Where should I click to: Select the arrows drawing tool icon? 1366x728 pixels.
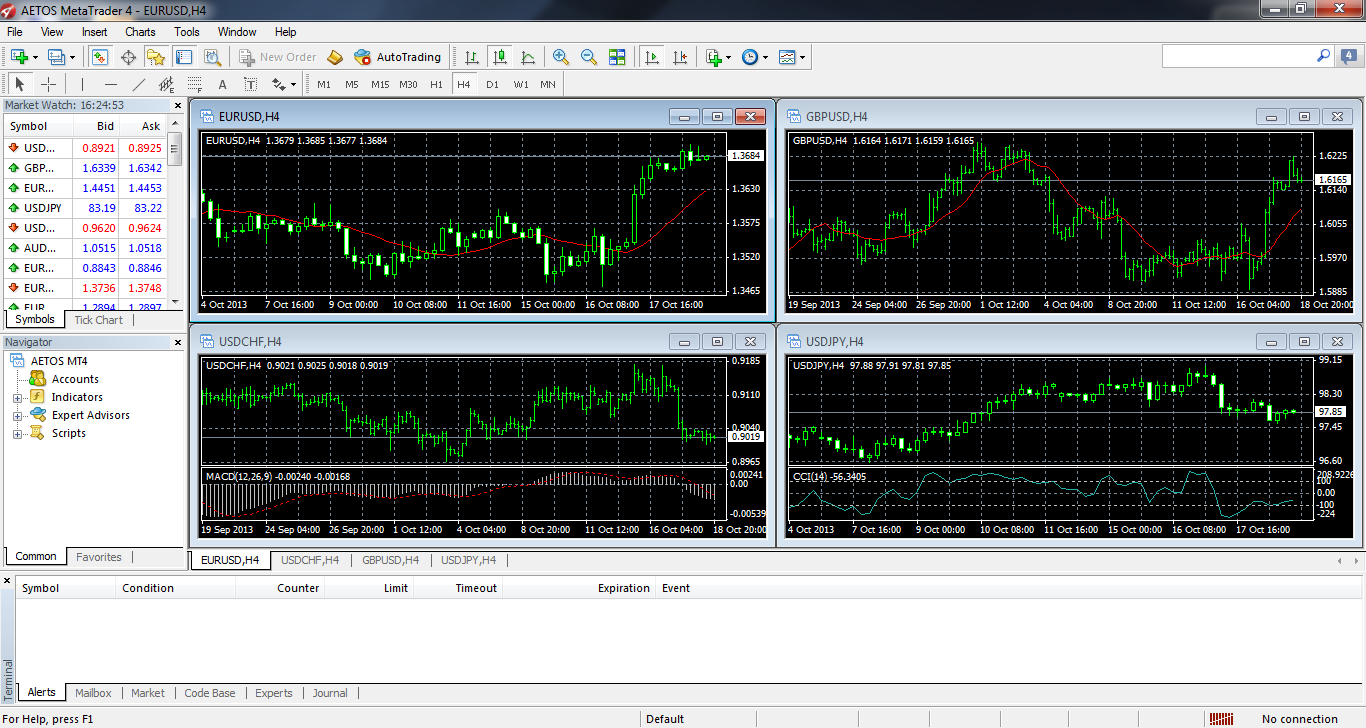278,84
